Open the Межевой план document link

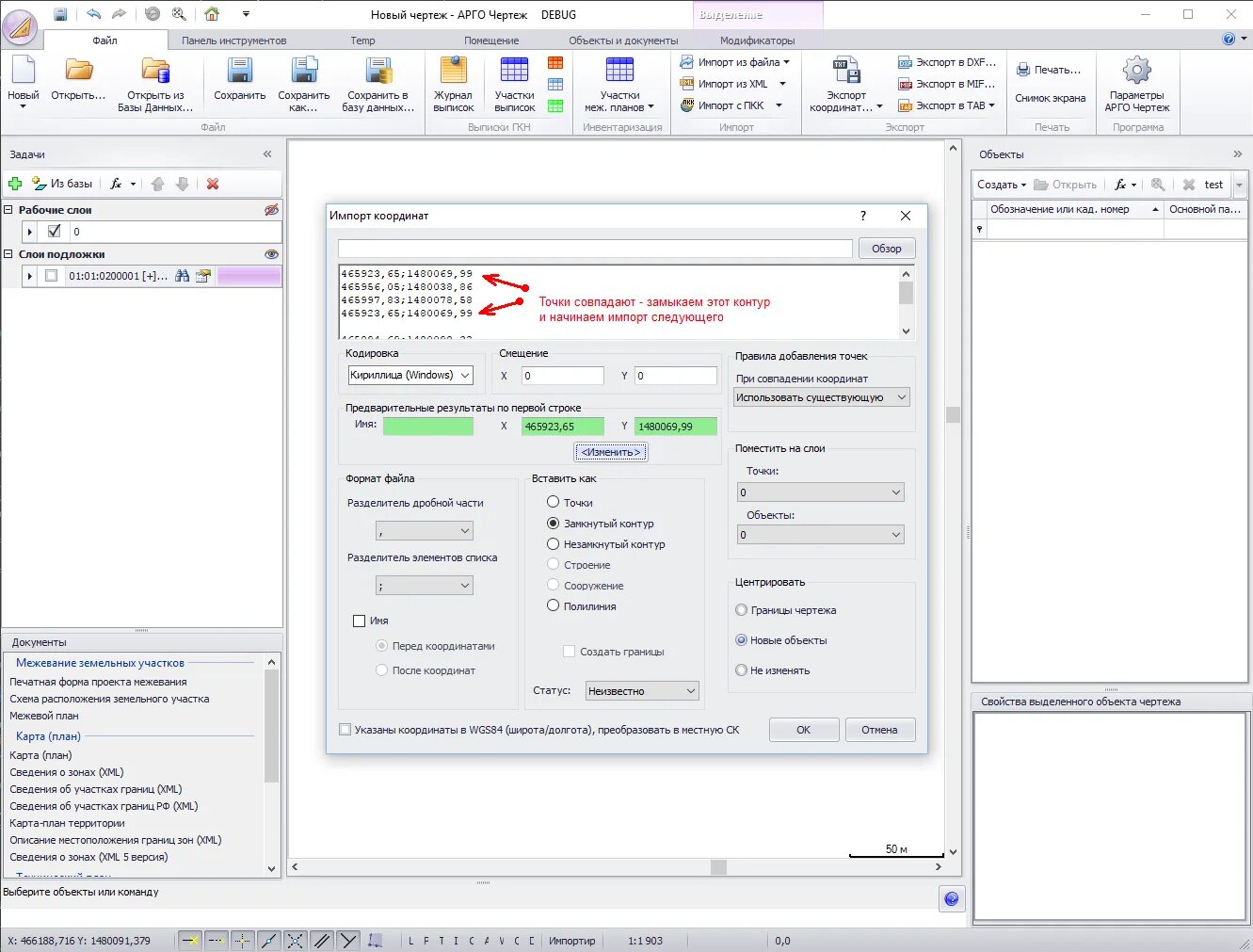point(44,716)
